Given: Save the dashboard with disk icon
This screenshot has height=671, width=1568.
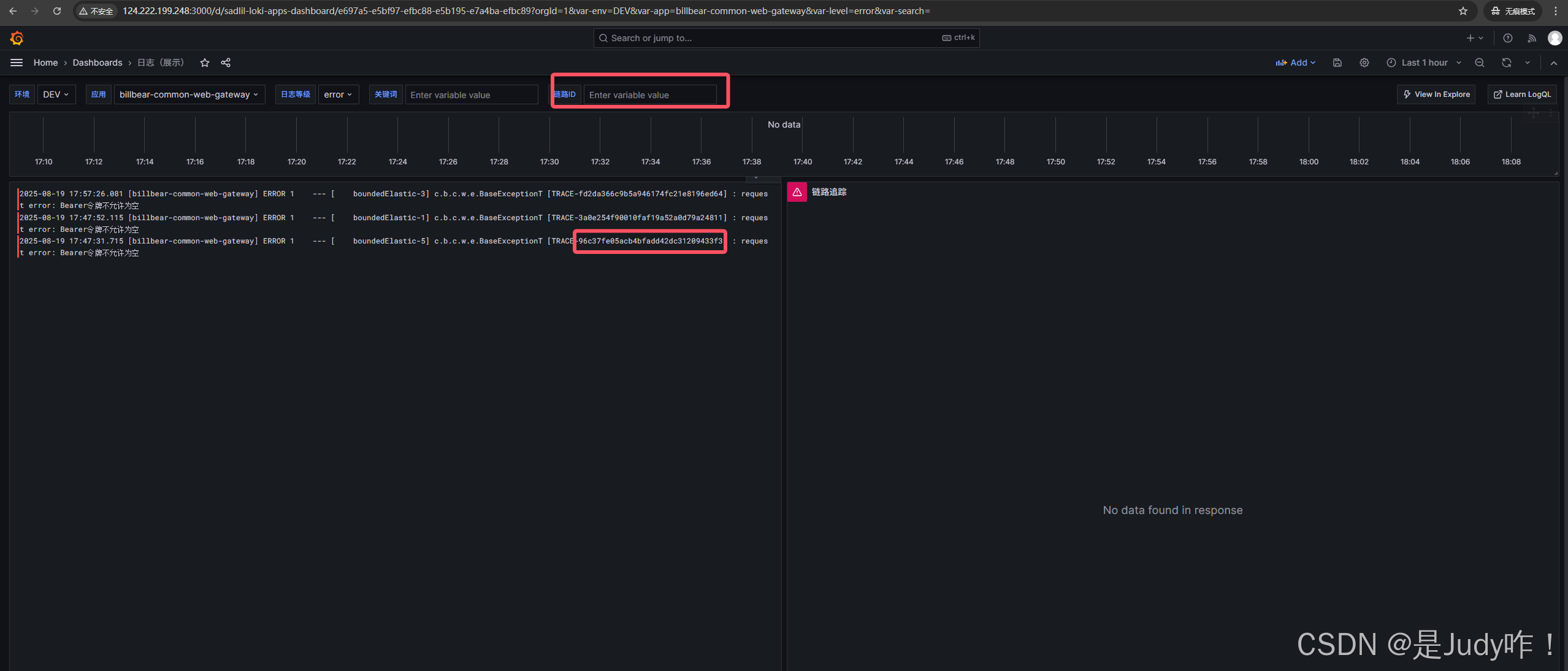Looking at the screenshot, I should [x=1337, y=63].
